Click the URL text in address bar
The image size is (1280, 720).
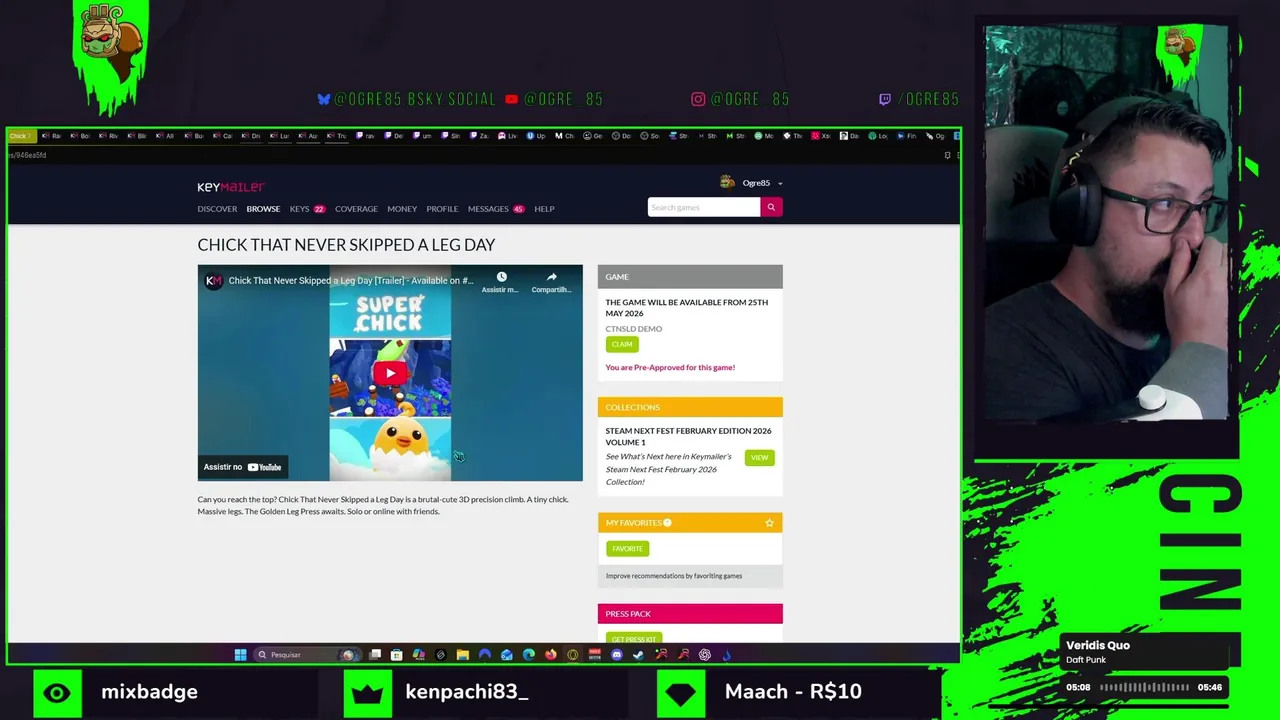pyautogui.click(x=28, y=155)
